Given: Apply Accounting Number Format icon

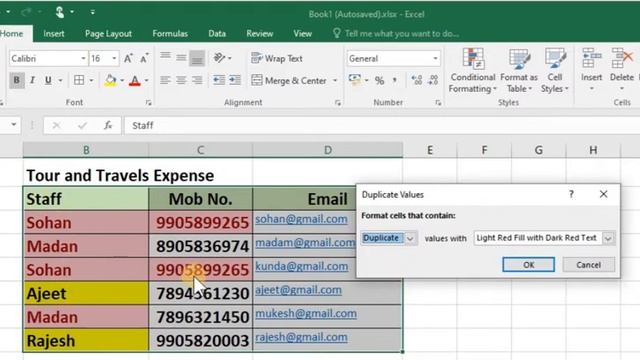Looking at the screenshot, I should (x=354, y=80).
